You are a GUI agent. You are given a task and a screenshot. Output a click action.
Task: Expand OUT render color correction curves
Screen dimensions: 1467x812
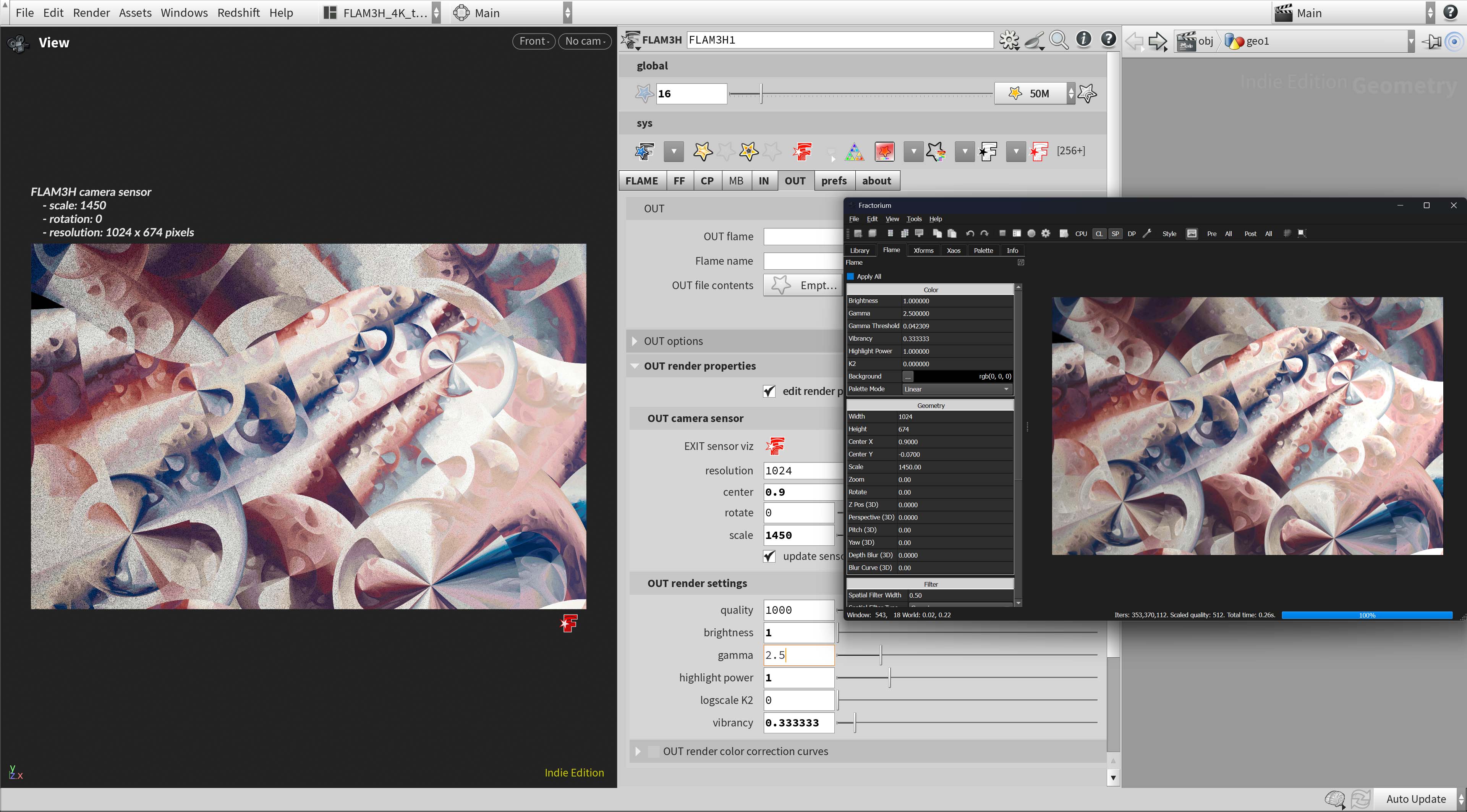(x=638, y=751)
